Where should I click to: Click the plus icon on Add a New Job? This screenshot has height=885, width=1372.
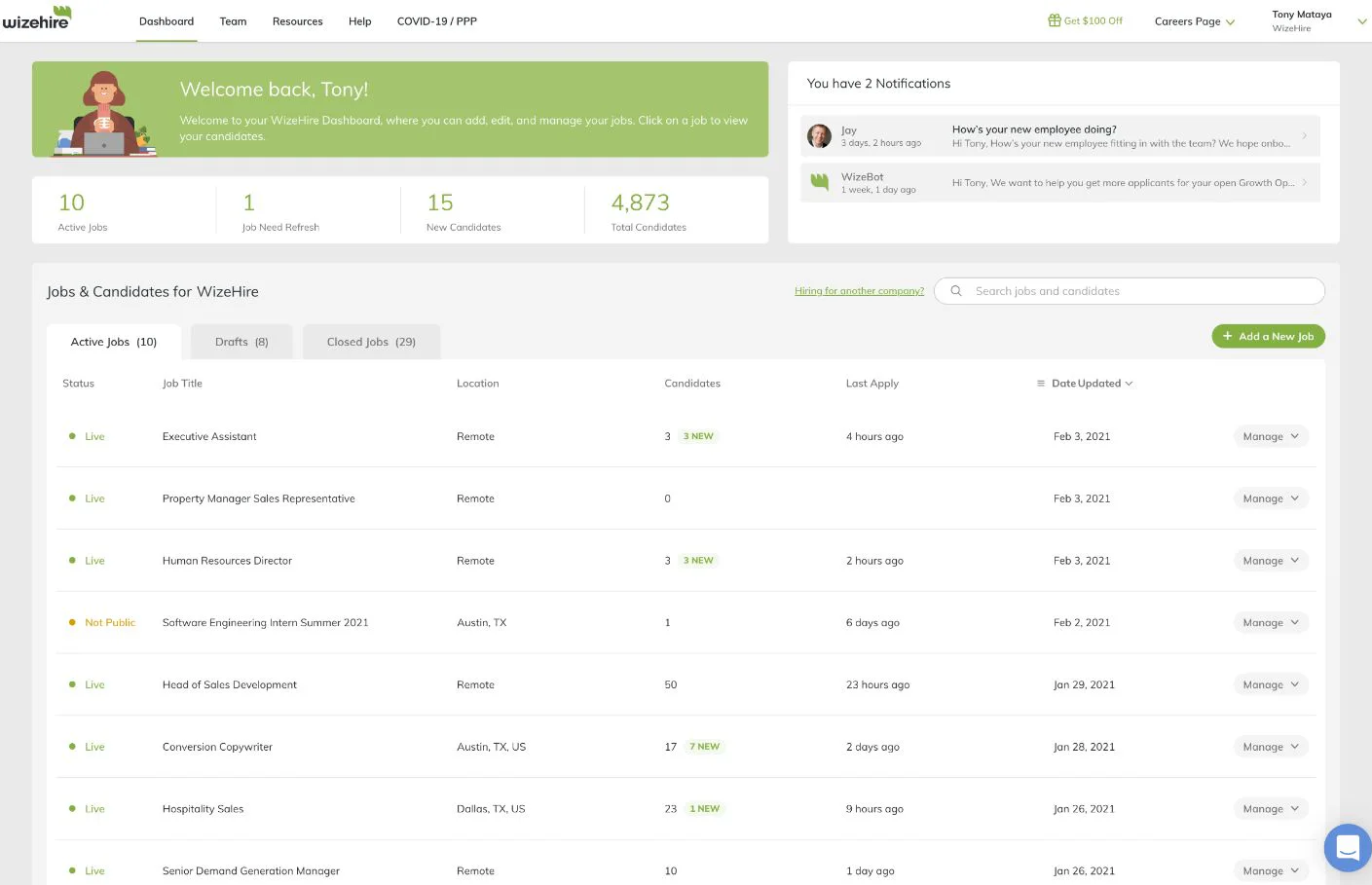(1228, 336)
